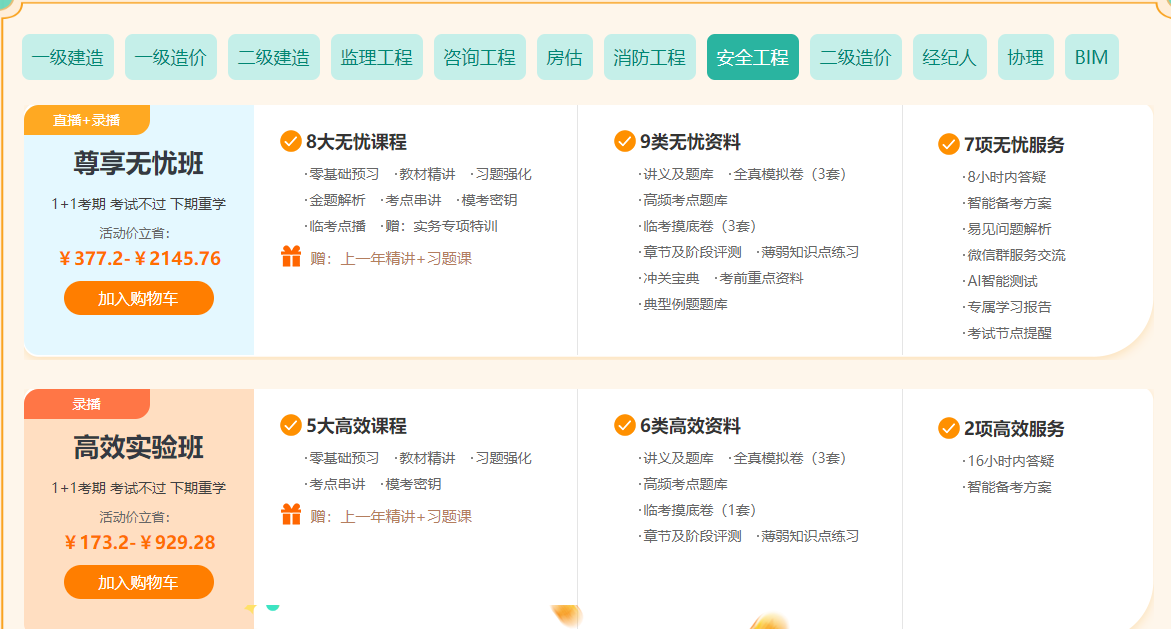Click checkmark icon beside 5大高效课程
The width and height of the screenshot is (1171, 629).
[291, 426]
